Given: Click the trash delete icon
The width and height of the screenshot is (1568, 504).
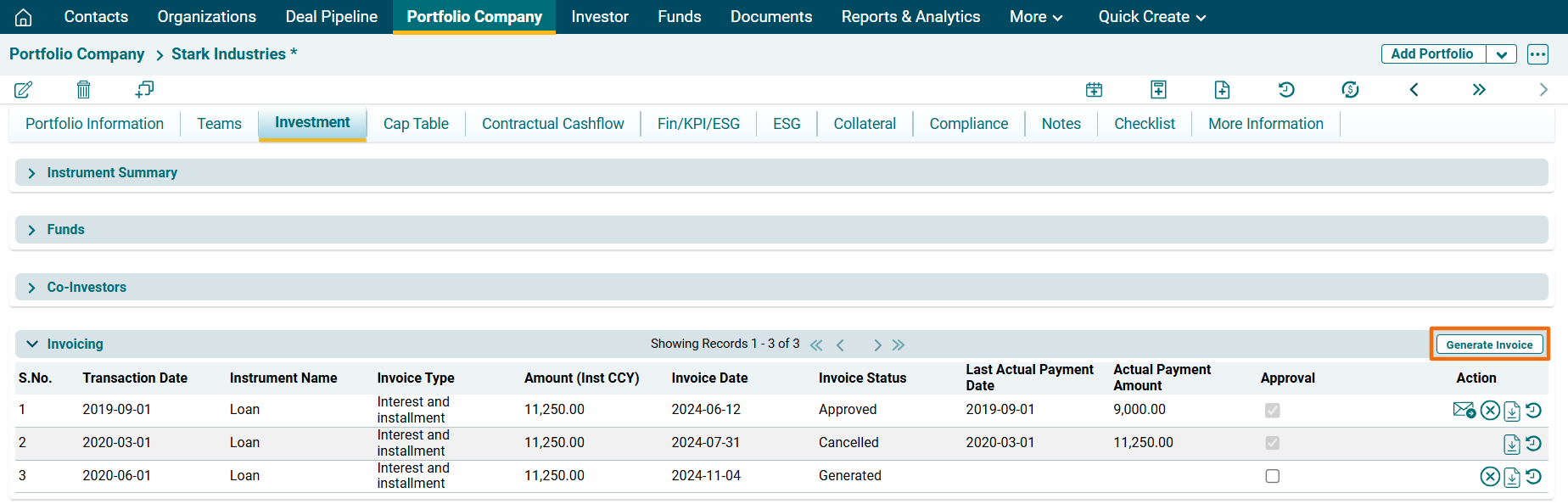Looking at the screenshot, I should 83,90.
